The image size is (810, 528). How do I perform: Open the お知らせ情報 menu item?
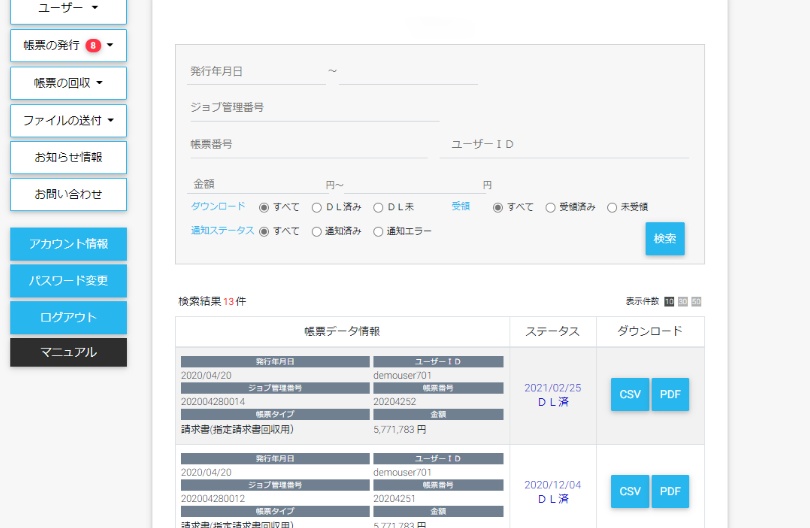(68, 157)
